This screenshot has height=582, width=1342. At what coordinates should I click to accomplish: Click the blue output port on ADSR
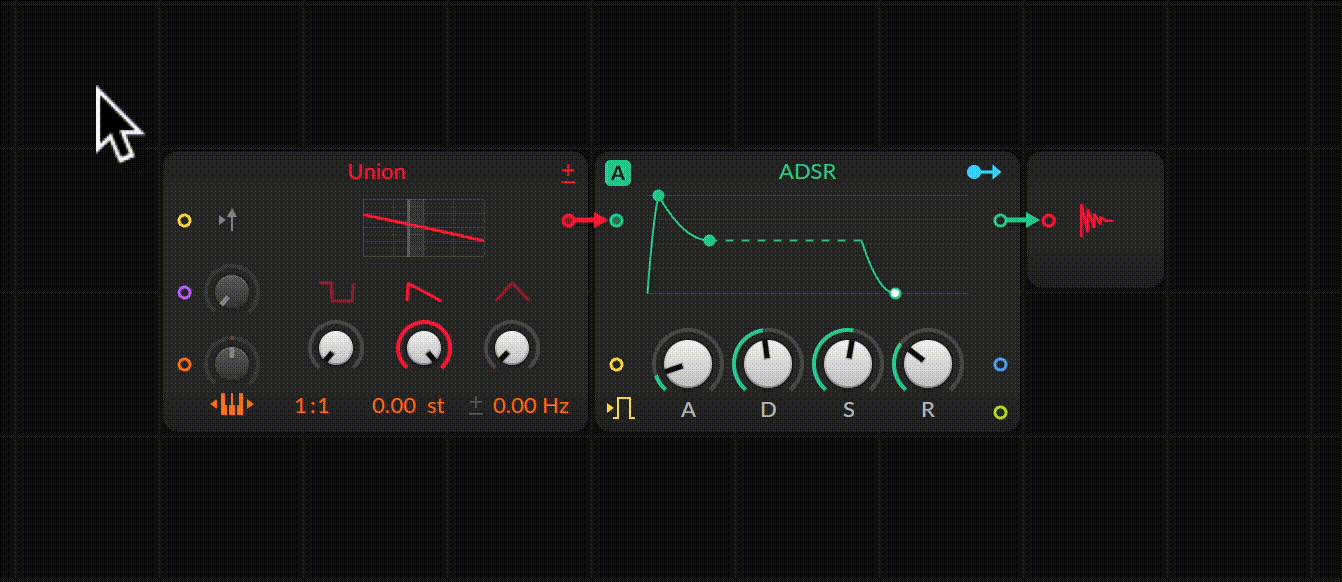tap(1000, 364)
